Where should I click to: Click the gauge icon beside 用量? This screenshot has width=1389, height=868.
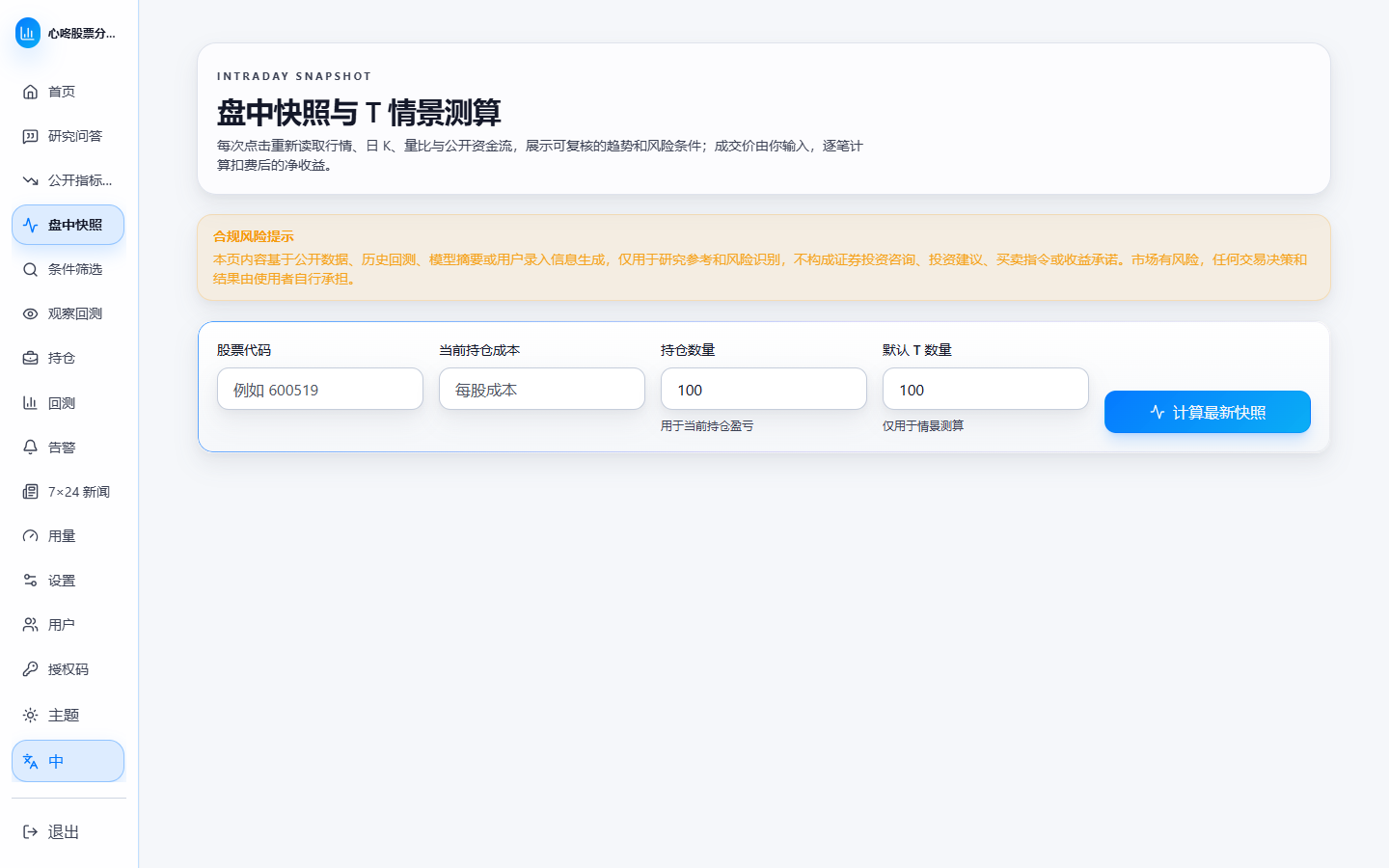(x=31, y=536)
